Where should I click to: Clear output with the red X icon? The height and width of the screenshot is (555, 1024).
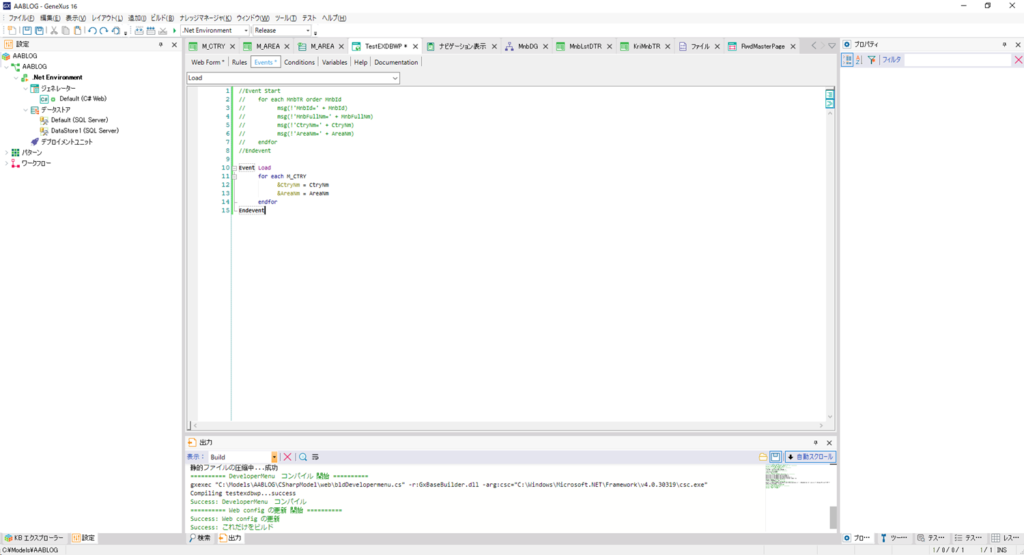(x=287, y=457)
